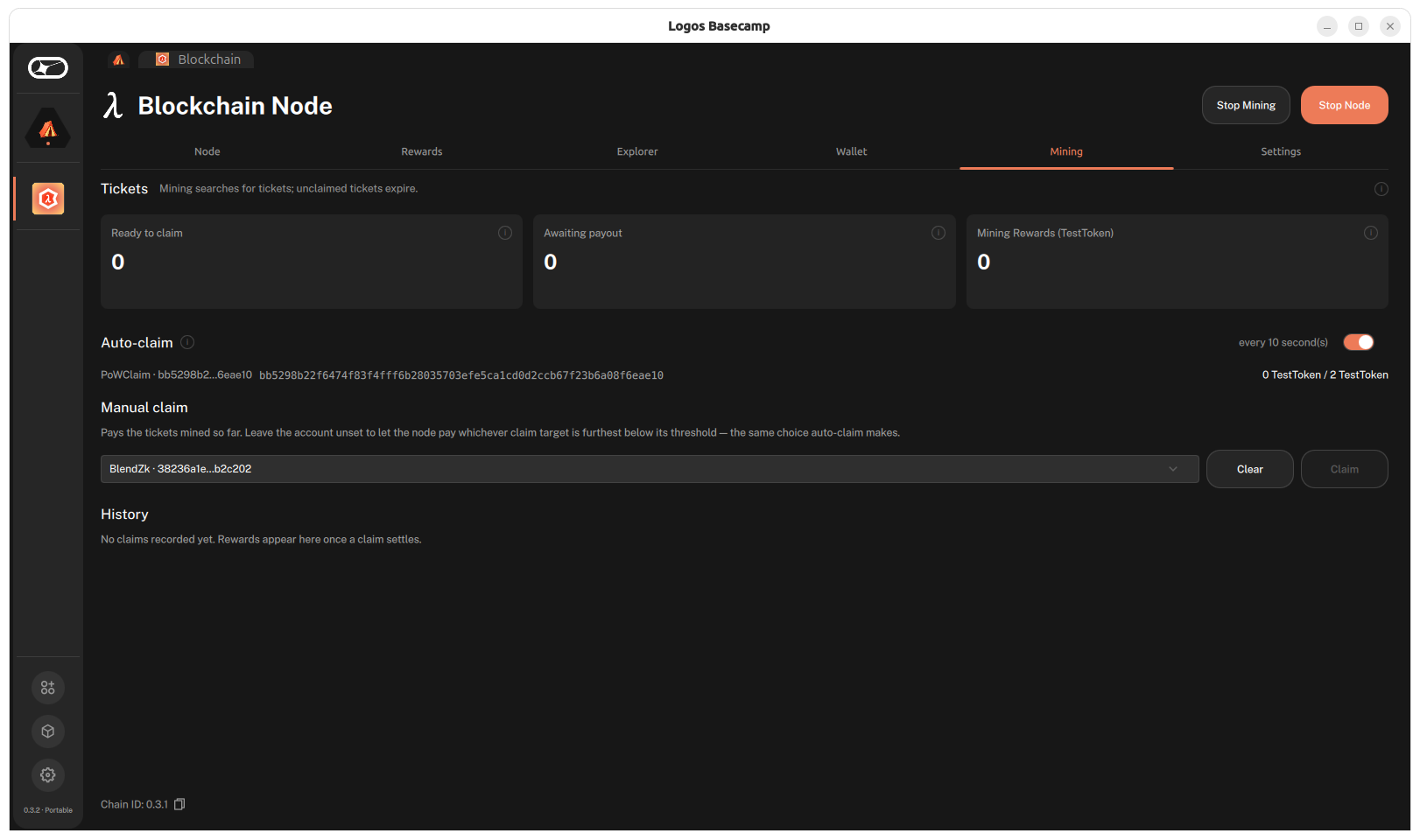
Task: Switch to the Rewards tab
Action: click(422, 151)
